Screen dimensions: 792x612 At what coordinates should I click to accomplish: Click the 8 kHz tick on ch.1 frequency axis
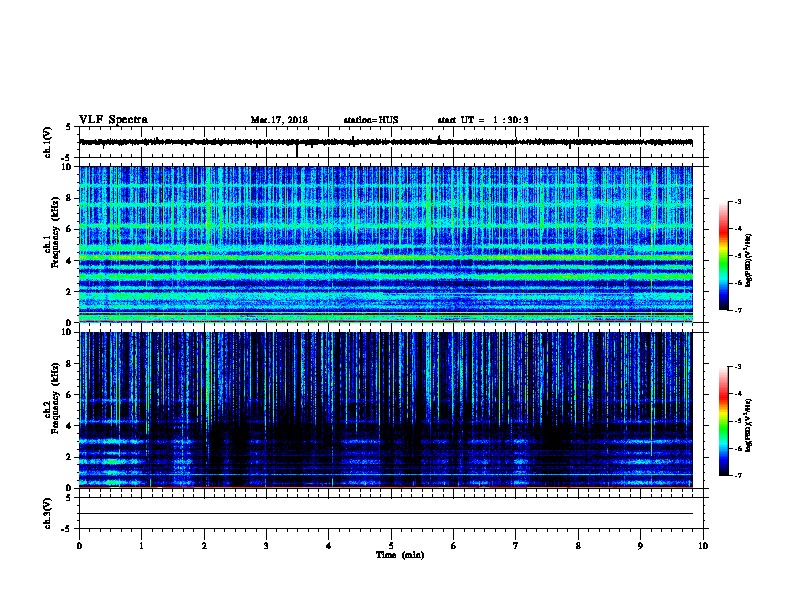pos(69,198)
